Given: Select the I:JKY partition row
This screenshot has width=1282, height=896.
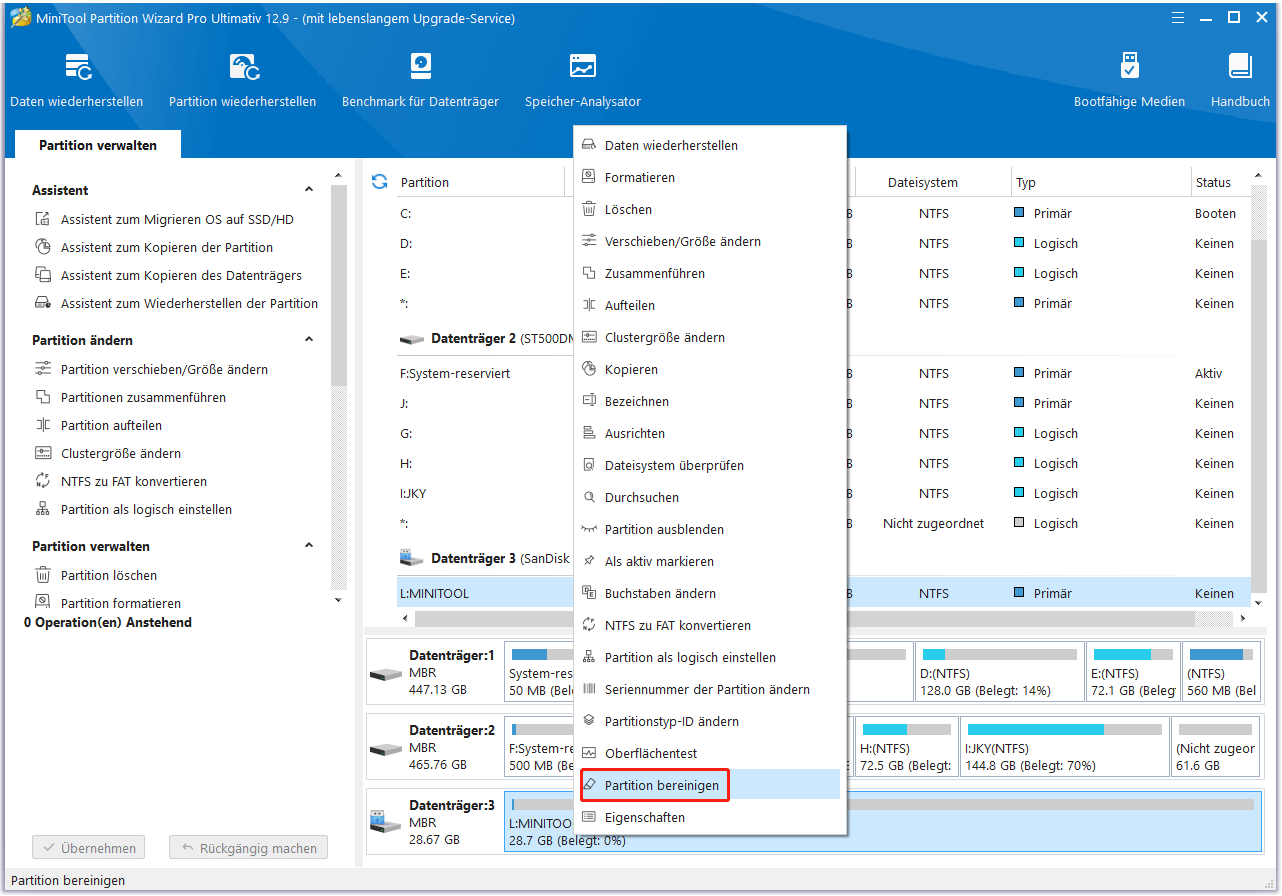Looking at the screenshot, I should point(824,493).
